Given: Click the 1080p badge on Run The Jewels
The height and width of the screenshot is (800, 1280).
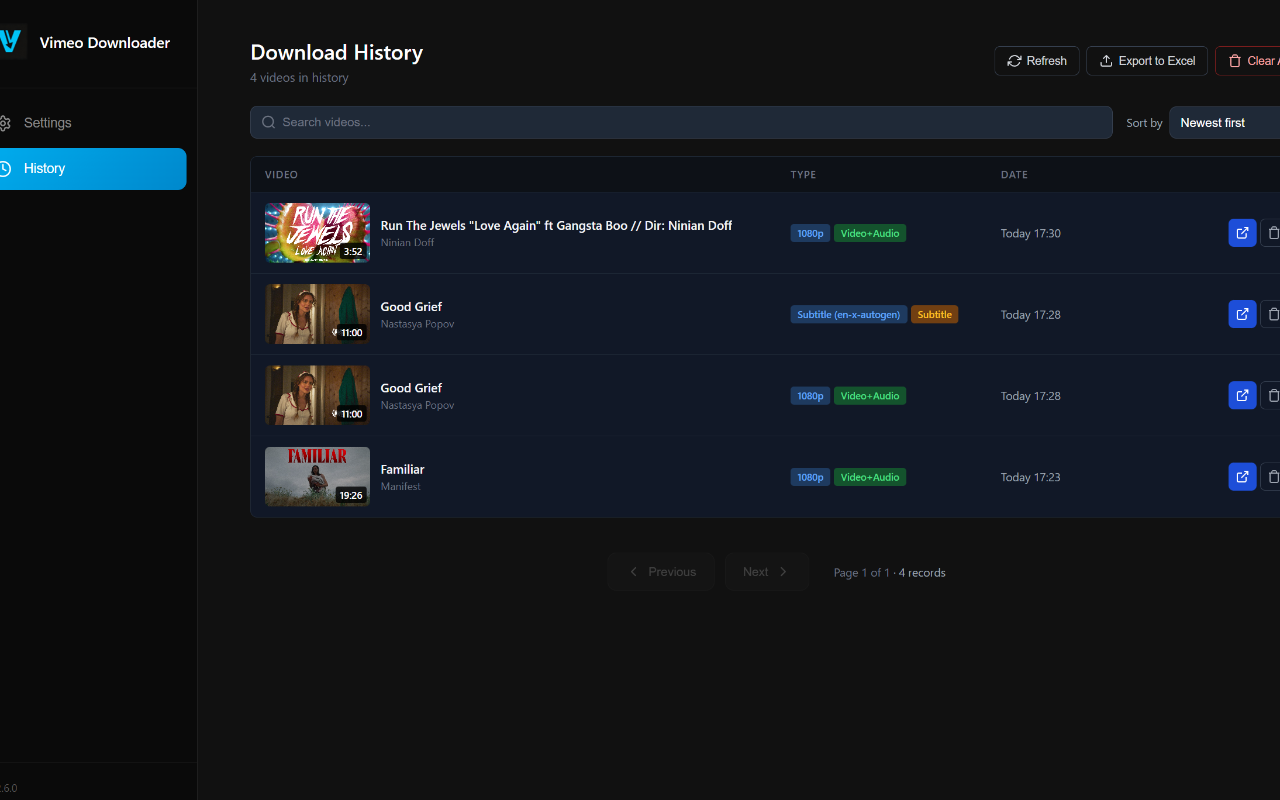Looking at the screenshot, I should [810, 233].
